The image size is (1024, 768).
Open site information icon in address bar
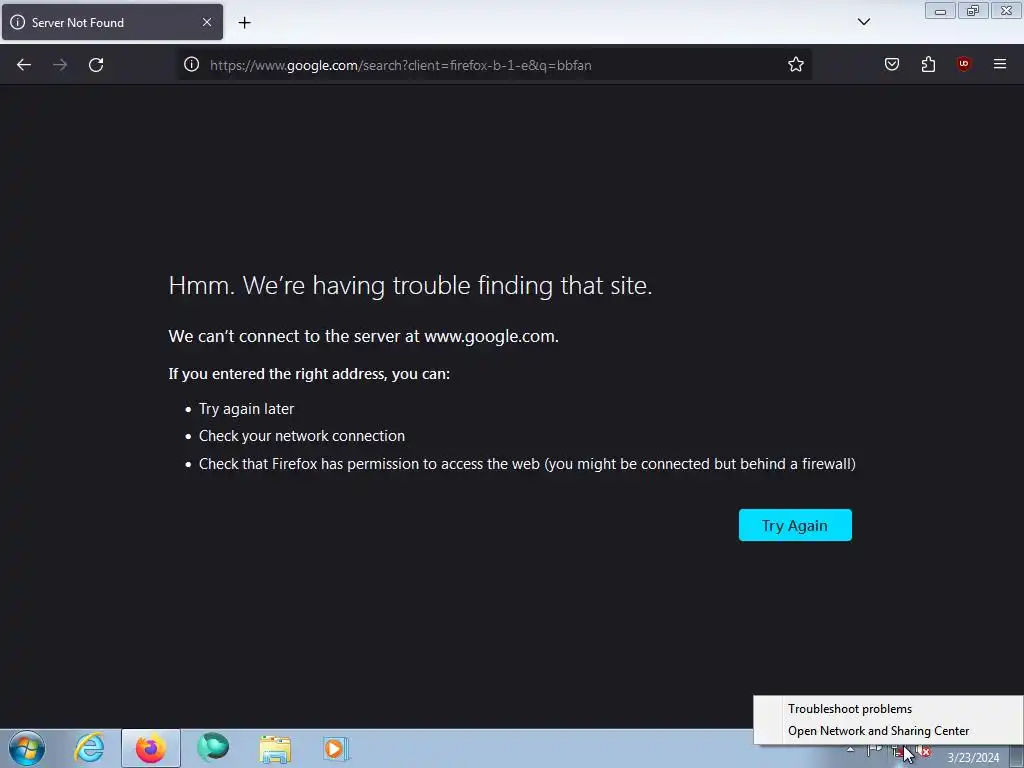[x=191, y=65]
